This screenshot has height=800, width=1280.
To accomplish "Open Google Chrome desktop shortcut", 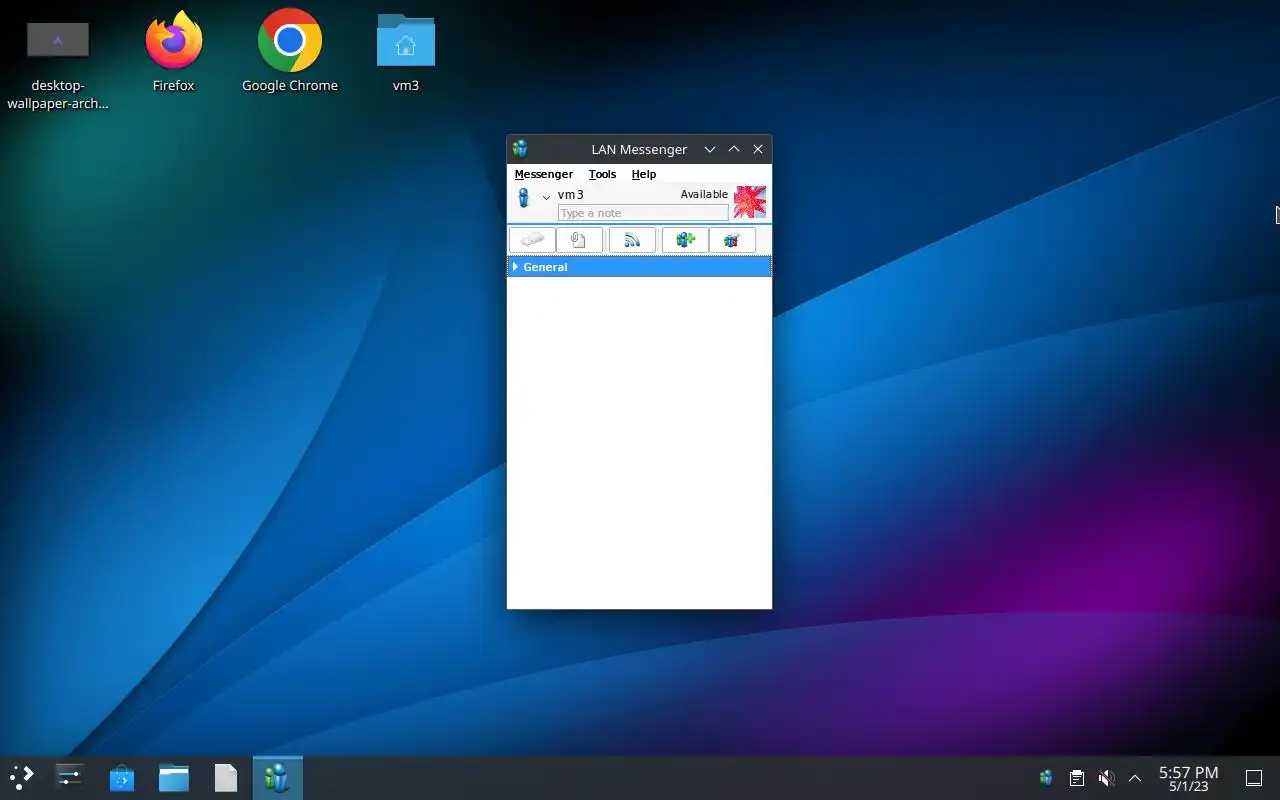I will click(290, 50).
